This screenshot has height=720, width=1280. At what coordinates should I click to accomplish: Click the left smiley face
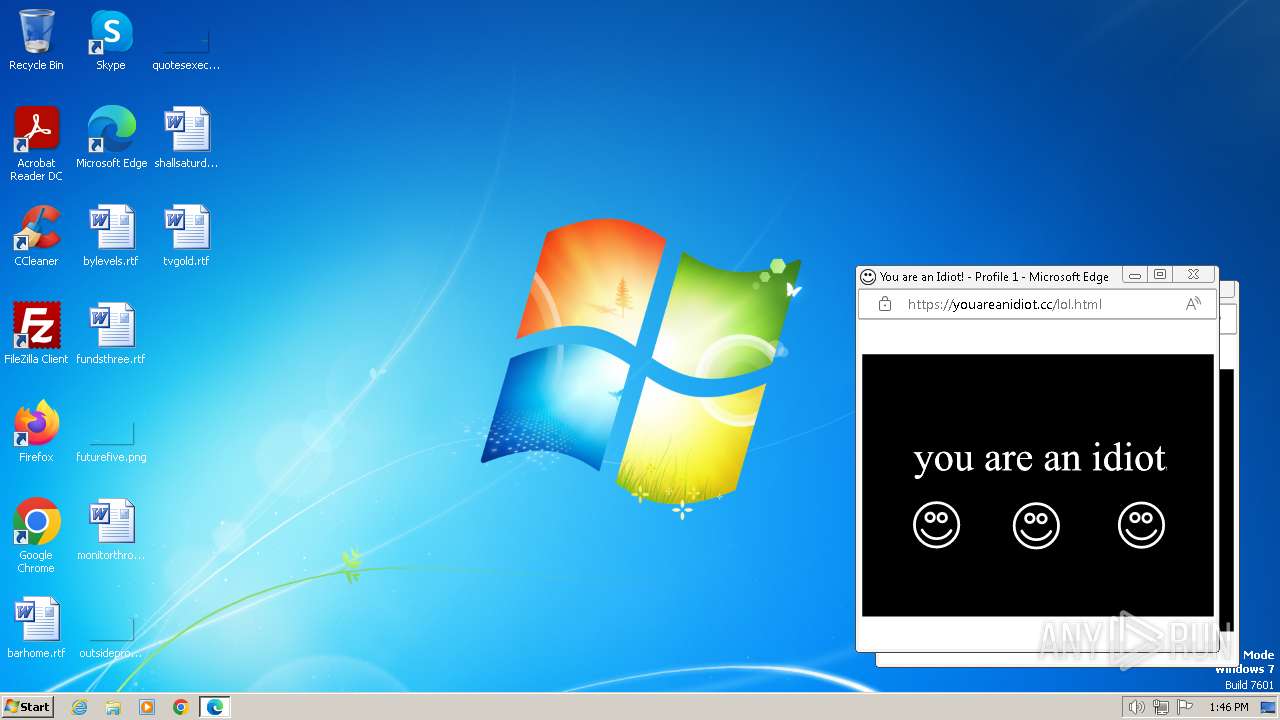pyautogui.click(x=936, y=525)
